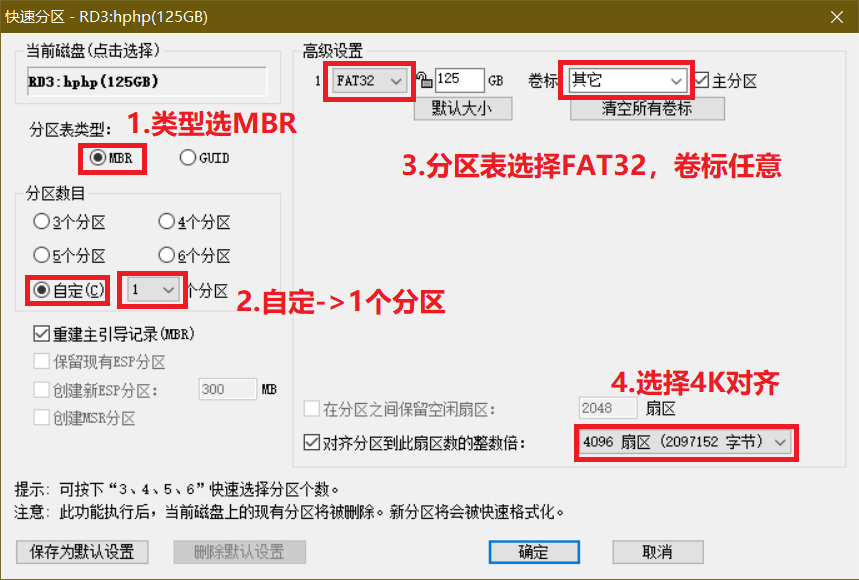Click the partition size 125 GB field
This screenshot has width=859, height=580.
coord(458,81)
